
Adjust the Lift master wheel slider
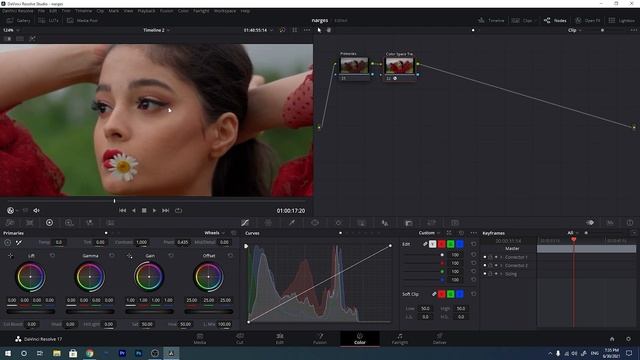30,312
